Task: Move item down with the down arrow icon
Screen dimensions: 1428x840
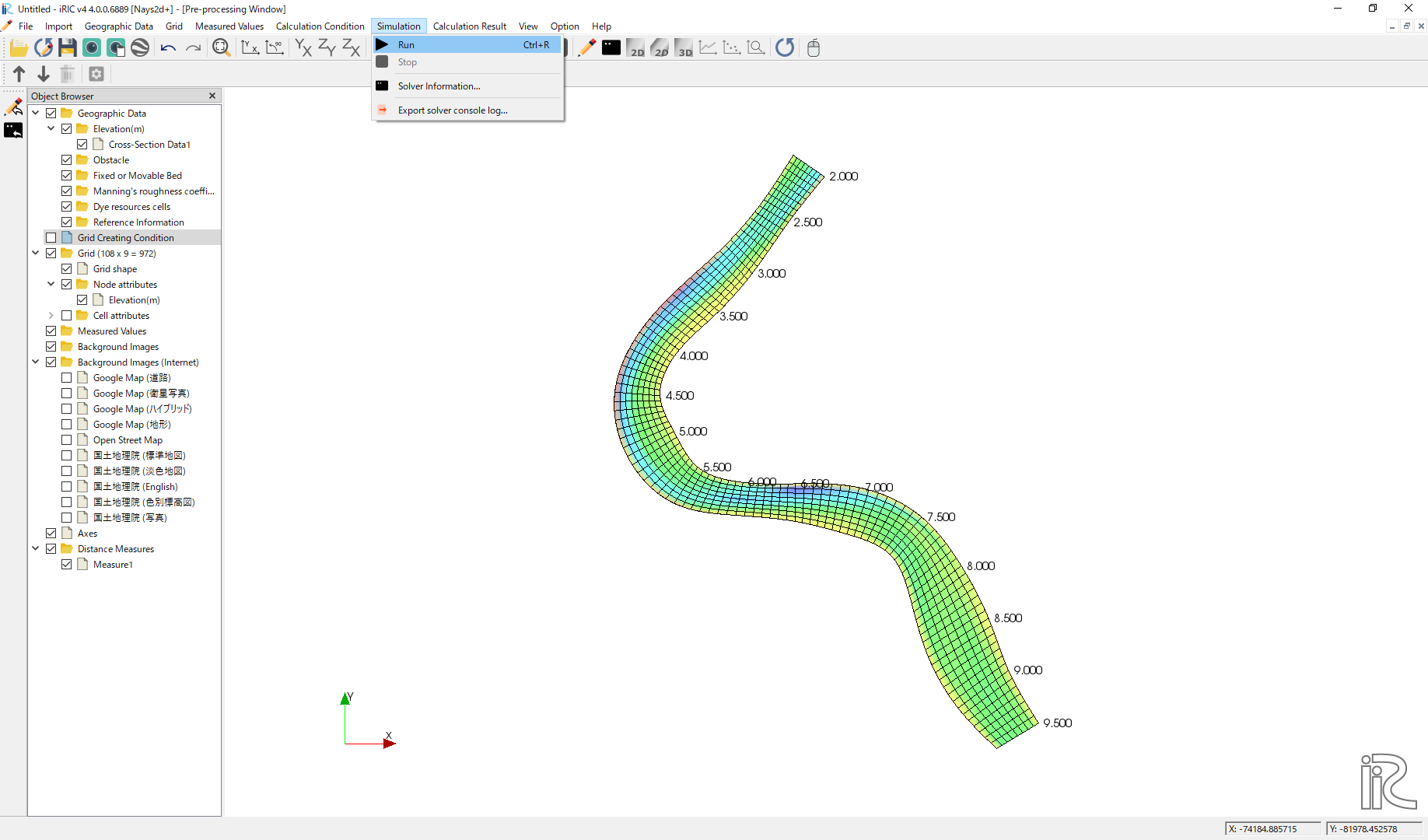Action: pos(44,74)
